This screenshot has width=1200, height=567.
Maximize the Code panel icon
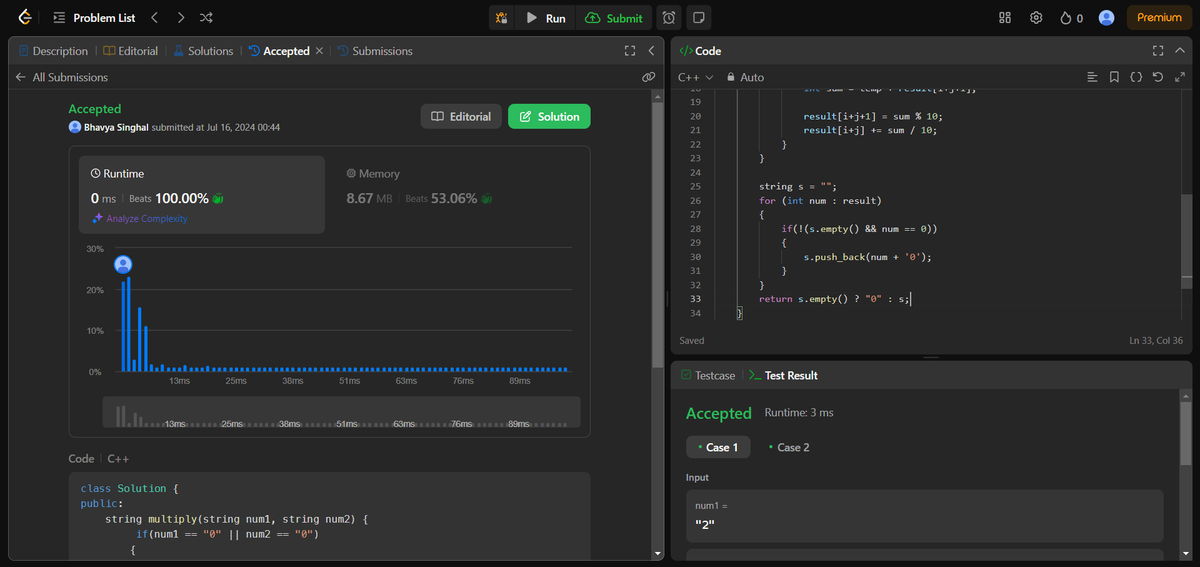1158,51
